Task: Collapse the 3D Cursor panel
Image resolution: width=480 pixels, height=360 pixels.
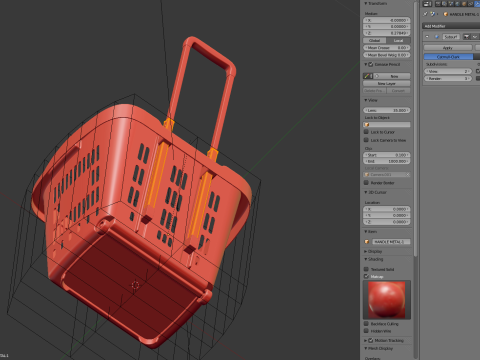Action: (366, 192)
